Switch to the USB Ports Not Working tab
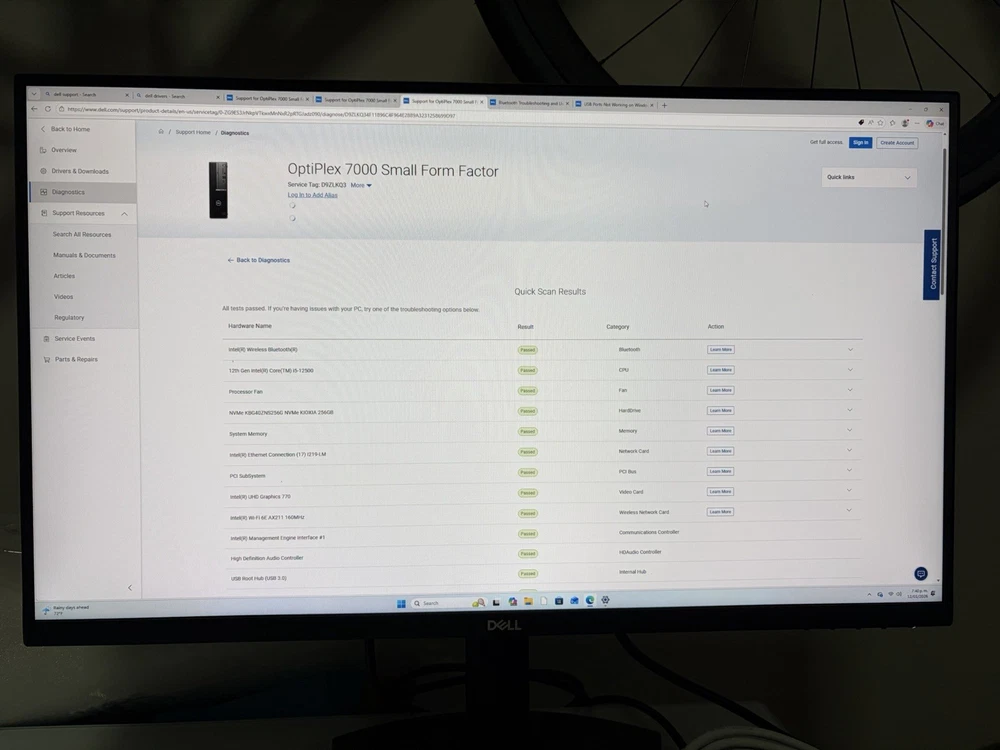1000x750 pixels. (615, 103)
